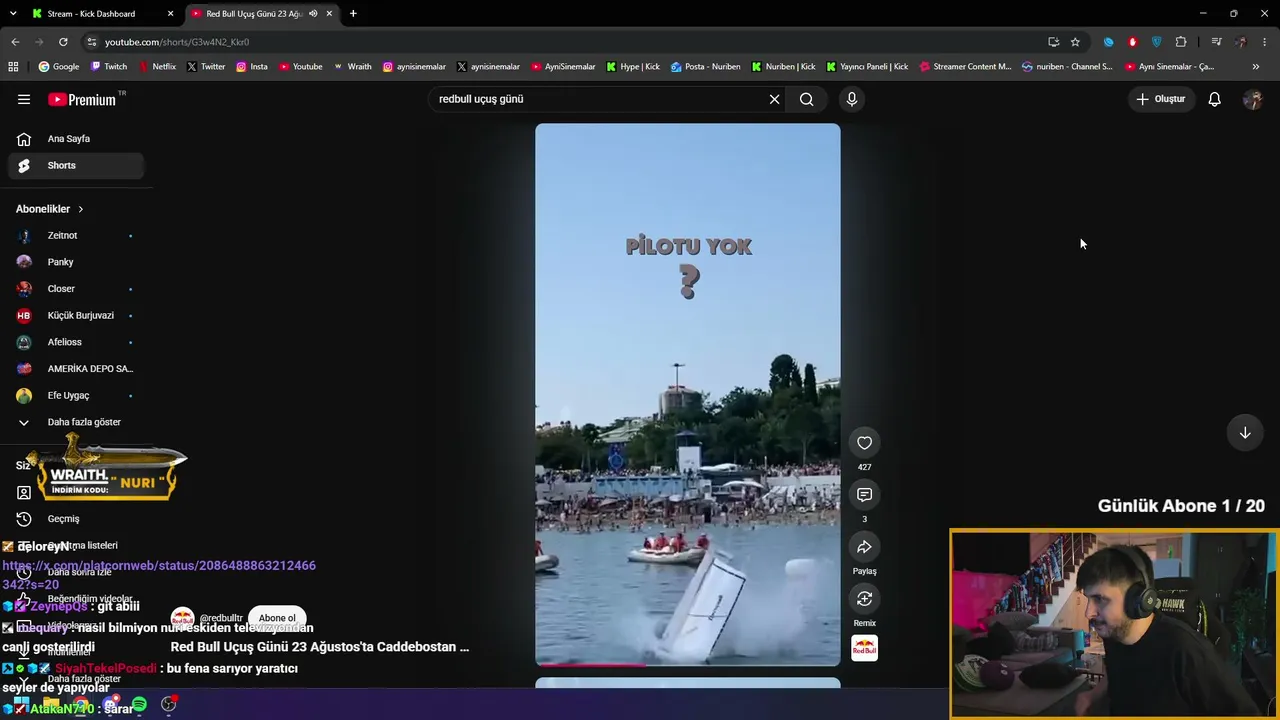Open the YouTube account avatar menu
The height and width of the screenshot is (720, 1280).
tap(1253, 99)
